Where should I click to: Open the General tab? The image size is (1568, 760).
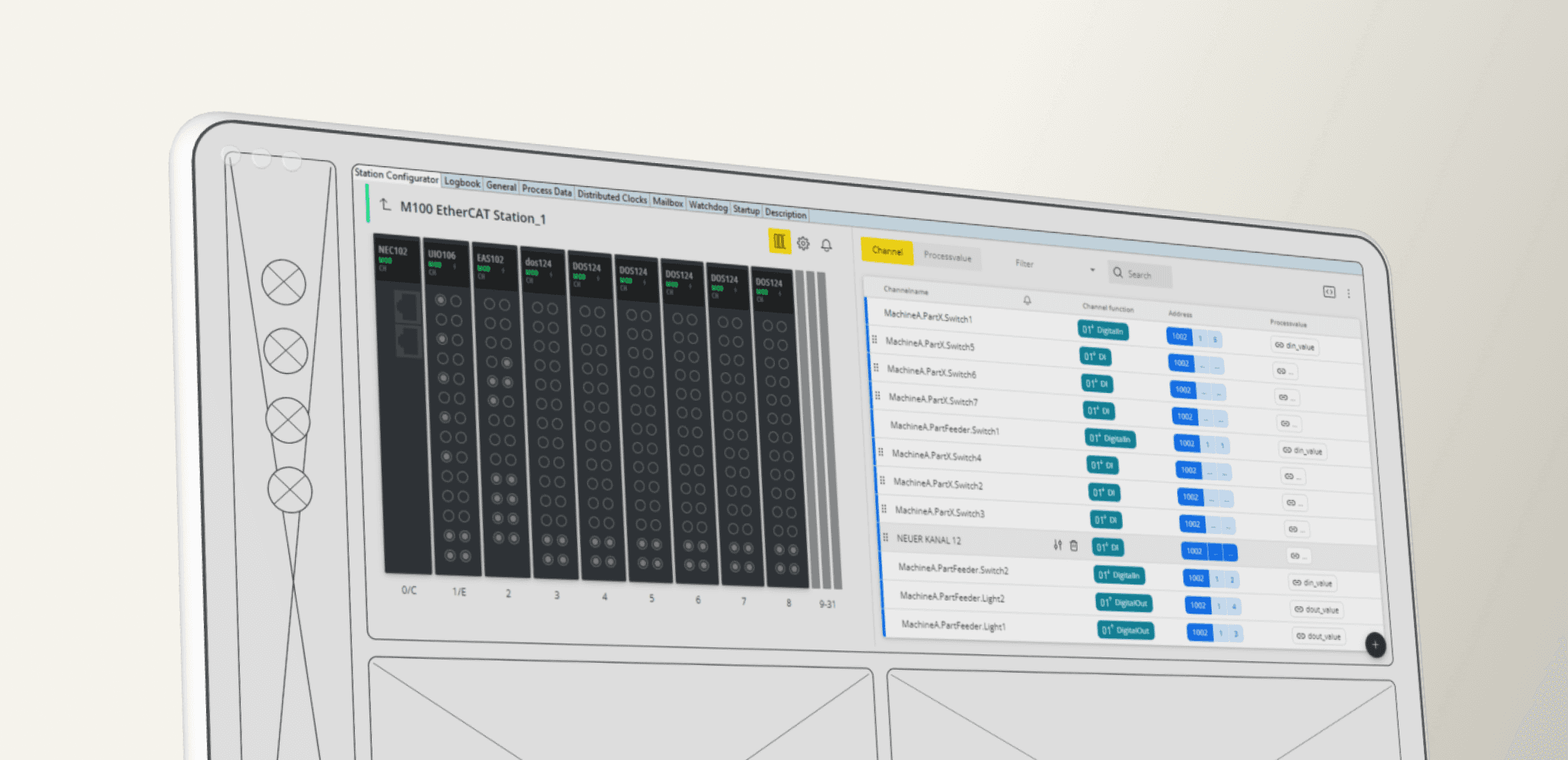[x=501, y=185]
